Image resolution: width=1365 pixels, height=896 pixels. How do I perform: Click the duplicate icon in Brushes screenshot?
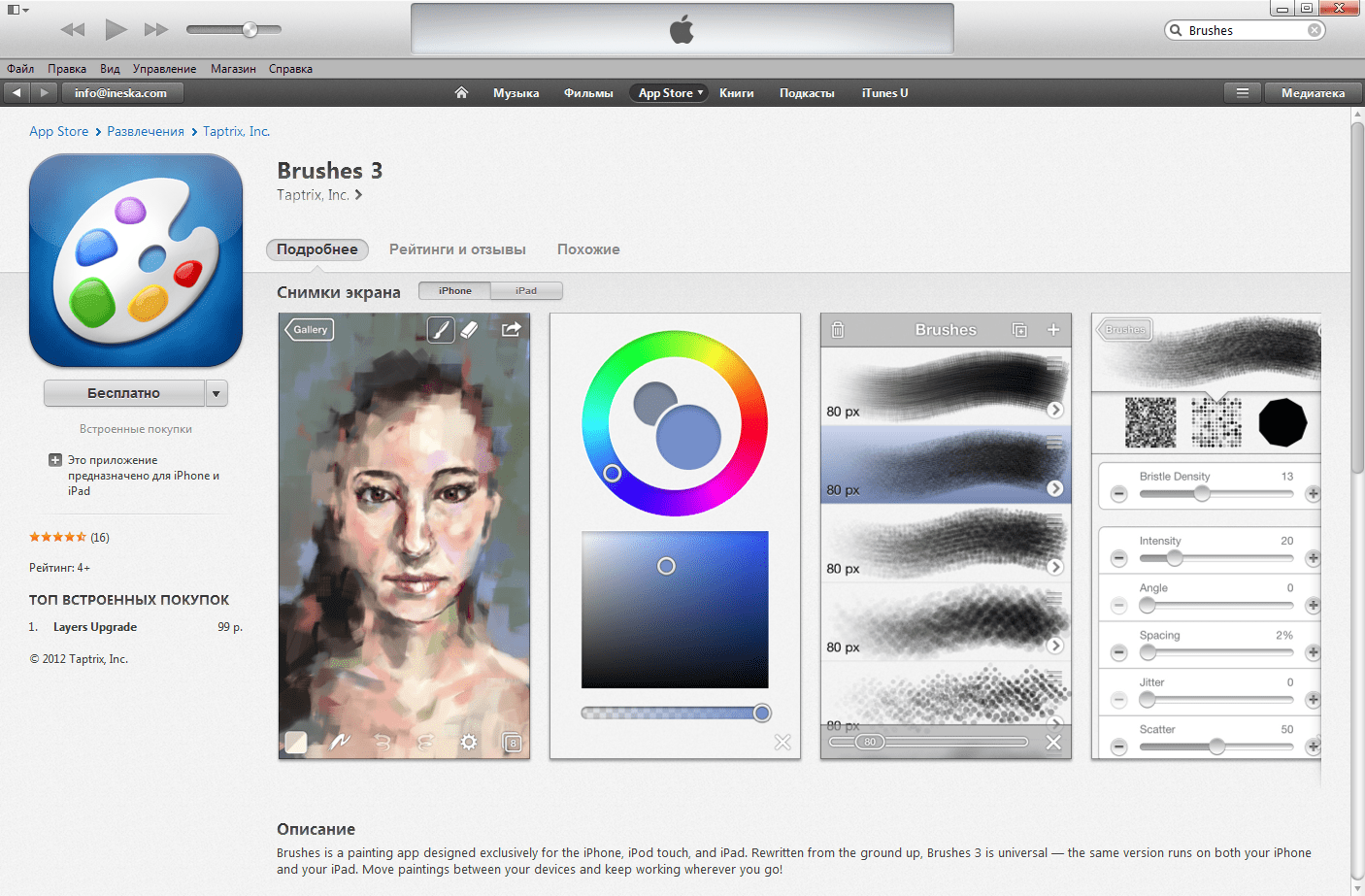click(1019, 330)
